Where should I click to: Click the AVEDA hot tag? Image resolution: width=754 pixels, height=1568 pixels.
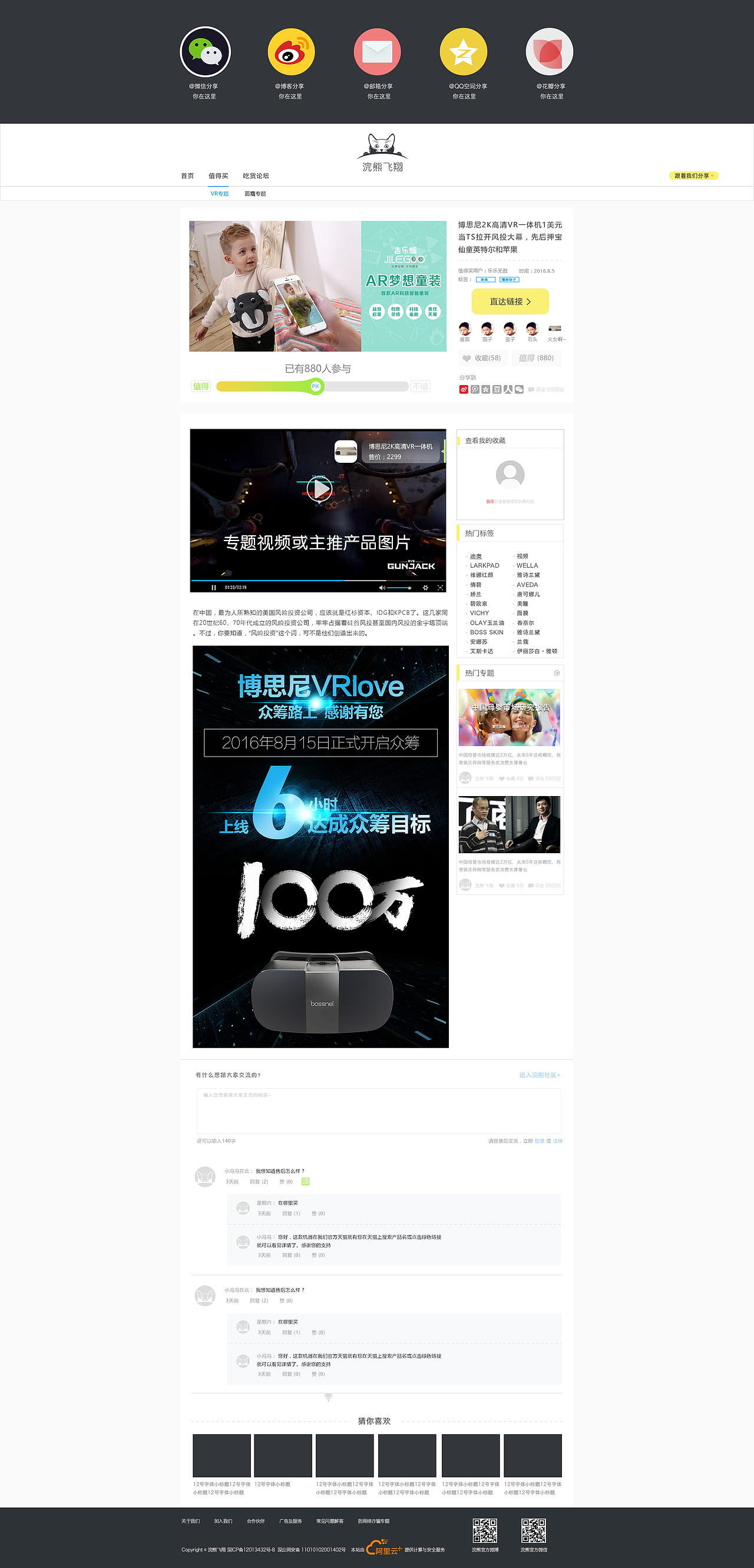point(527,584)
